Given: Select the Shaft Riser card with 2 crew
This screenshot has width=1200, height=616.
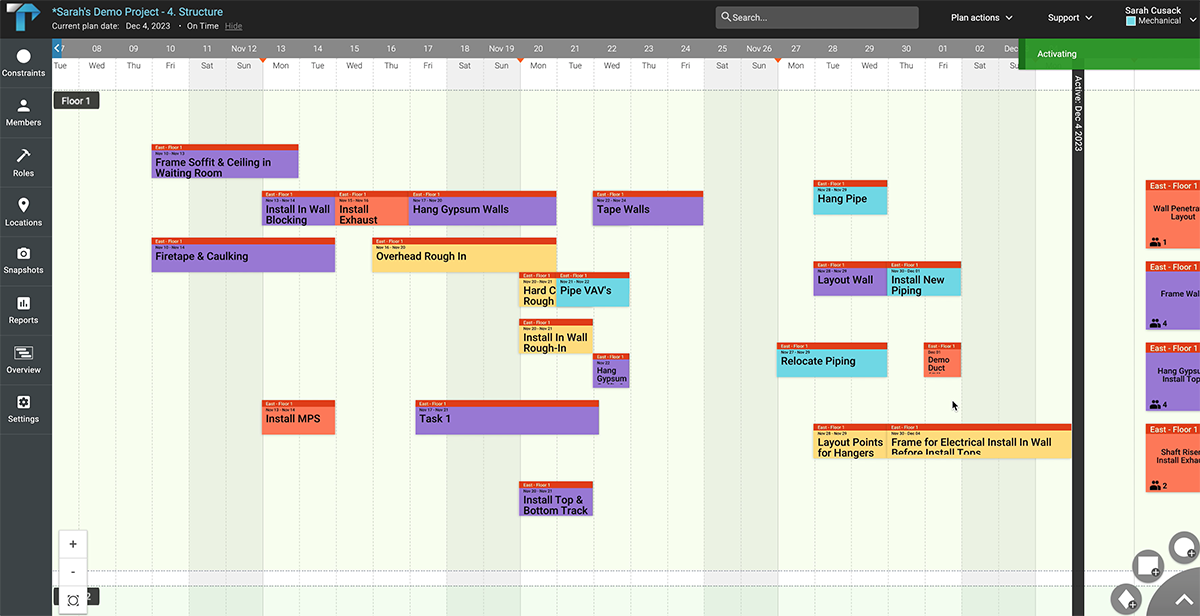Looking at the screenshot, I should 1173,458.
